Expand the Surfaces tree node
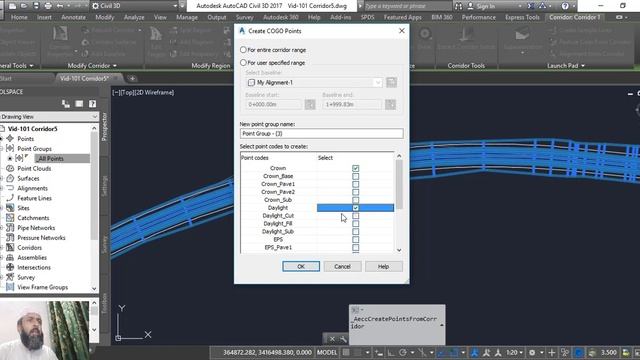 [1, 178]
